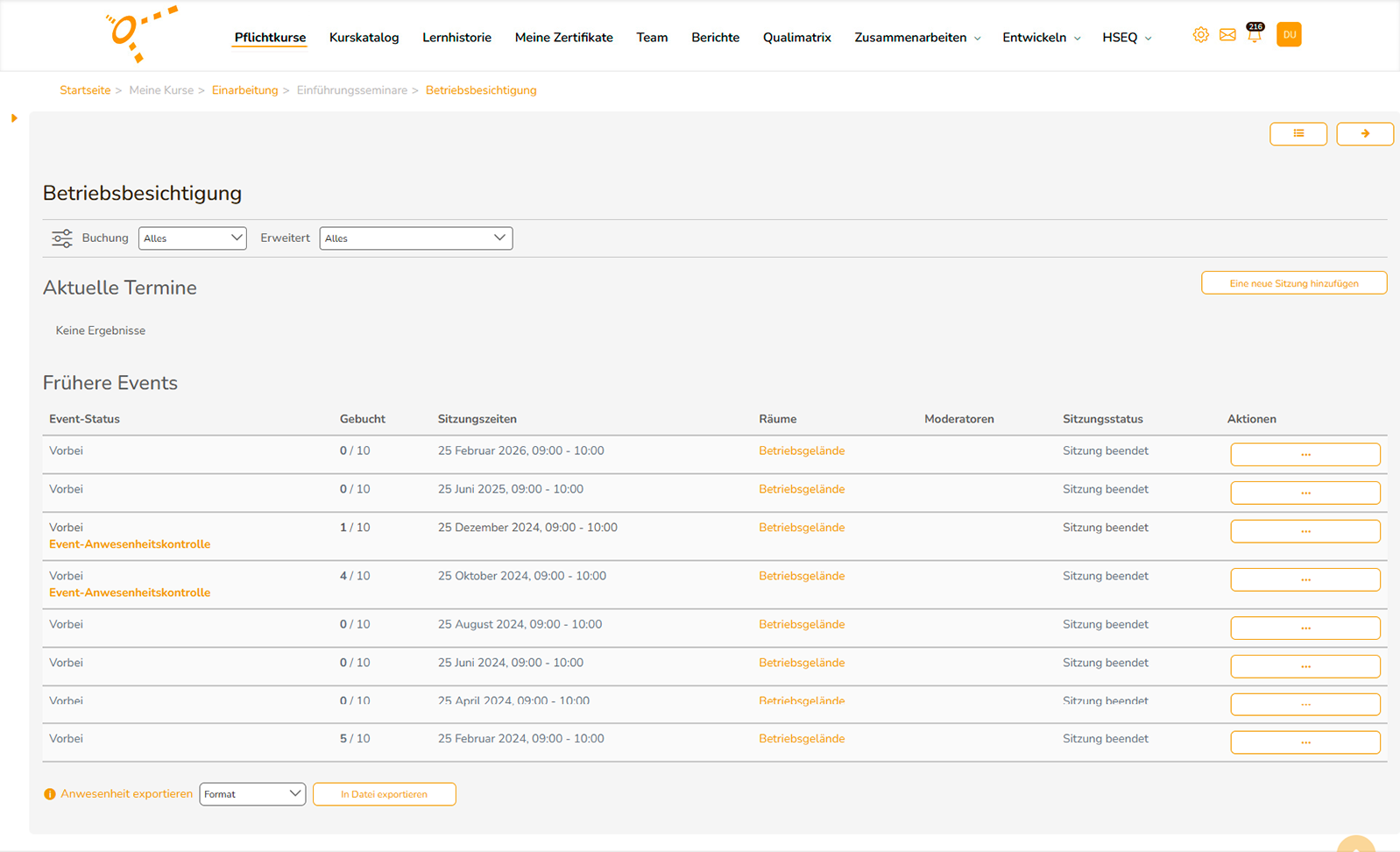
Task: Open the export Format dropdown
Action: [x=252, y=794]
